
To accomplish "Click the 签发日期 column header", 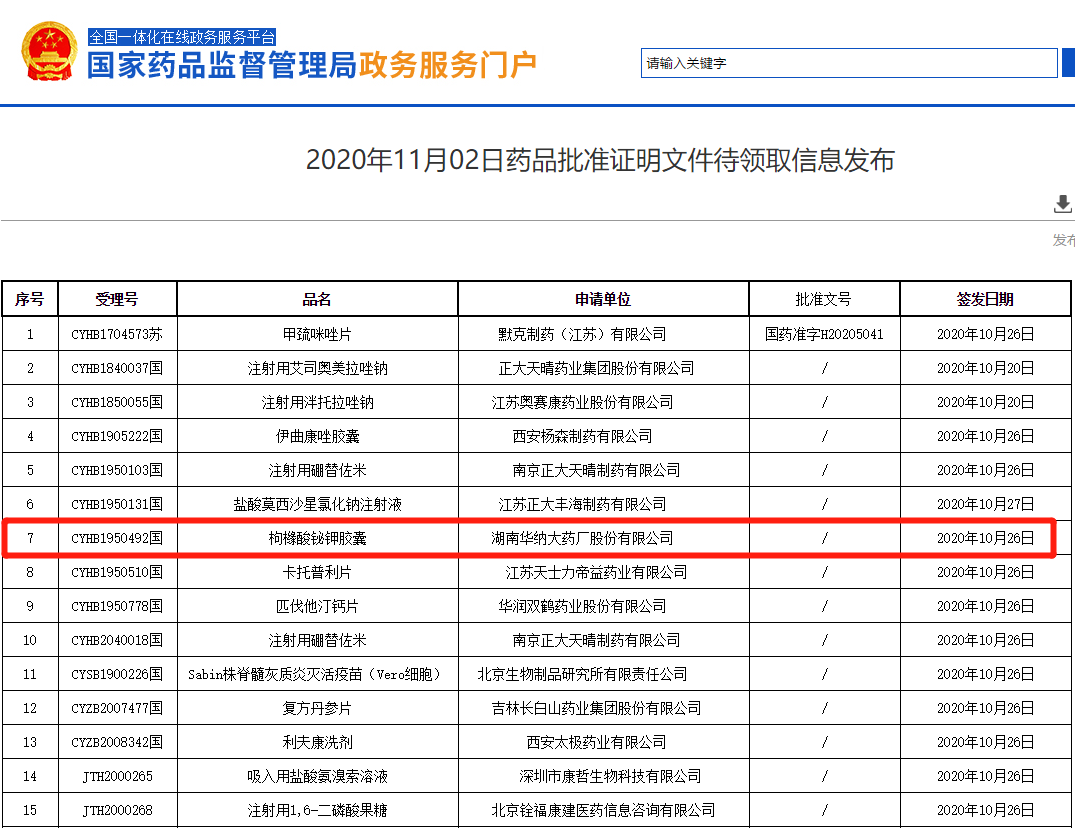I will [x=985, y=300].
